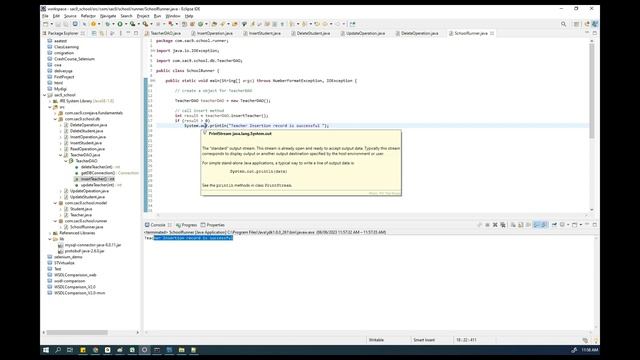
Task: Toggle Scroll Lock in Console toolbar
Action: point(520,224)
